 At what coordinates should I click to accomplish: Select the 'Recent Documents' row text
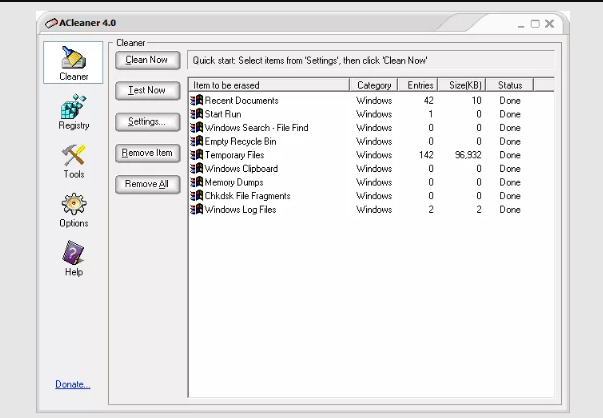[x=241, y=101]
